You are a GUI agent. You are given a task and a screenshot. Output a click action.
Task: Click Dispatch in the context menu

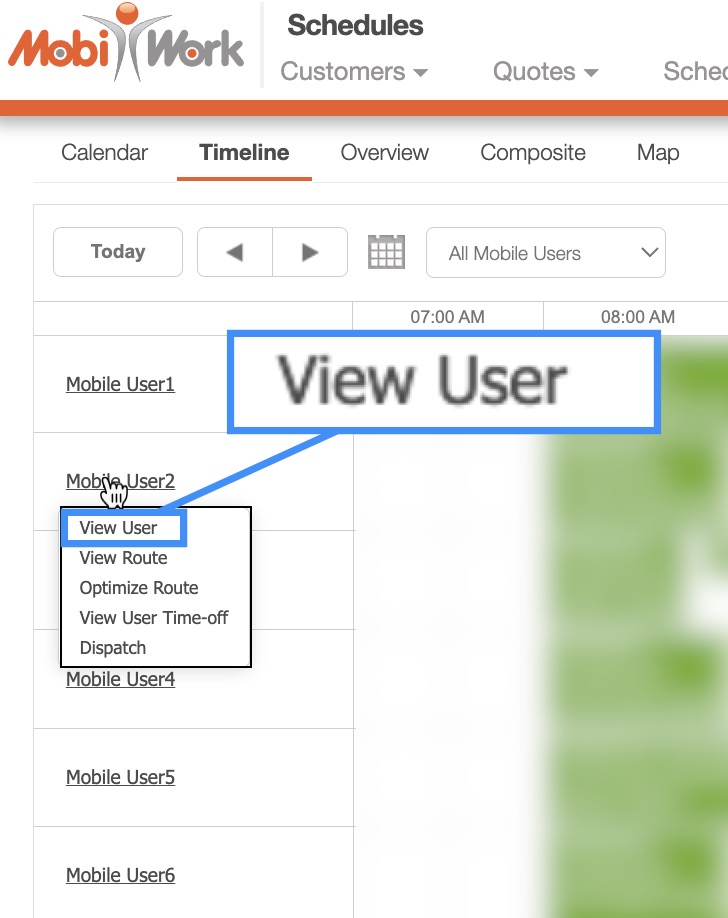pos(113,648)
